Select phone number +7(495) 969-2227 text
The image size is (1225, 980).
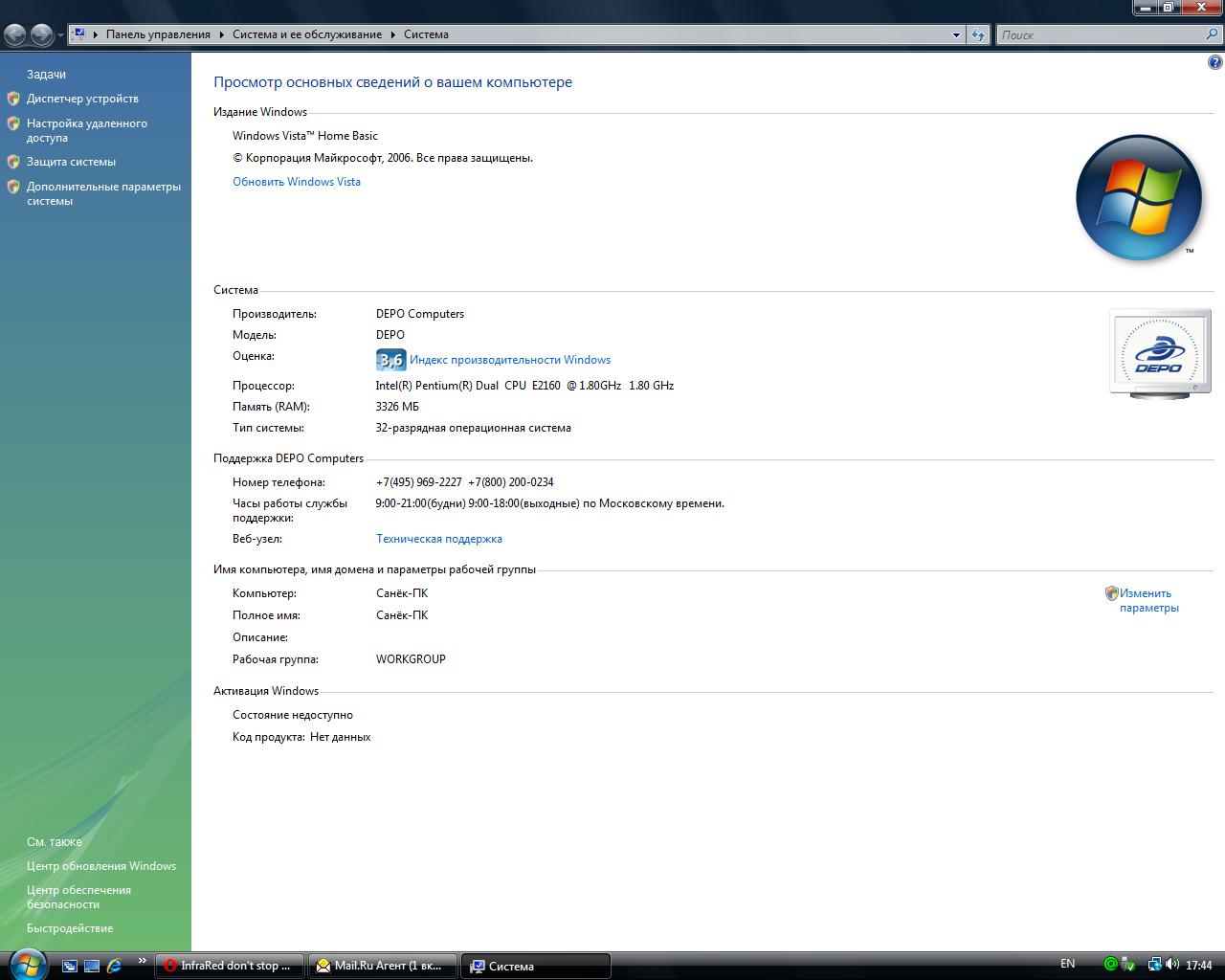coord(419,482)
